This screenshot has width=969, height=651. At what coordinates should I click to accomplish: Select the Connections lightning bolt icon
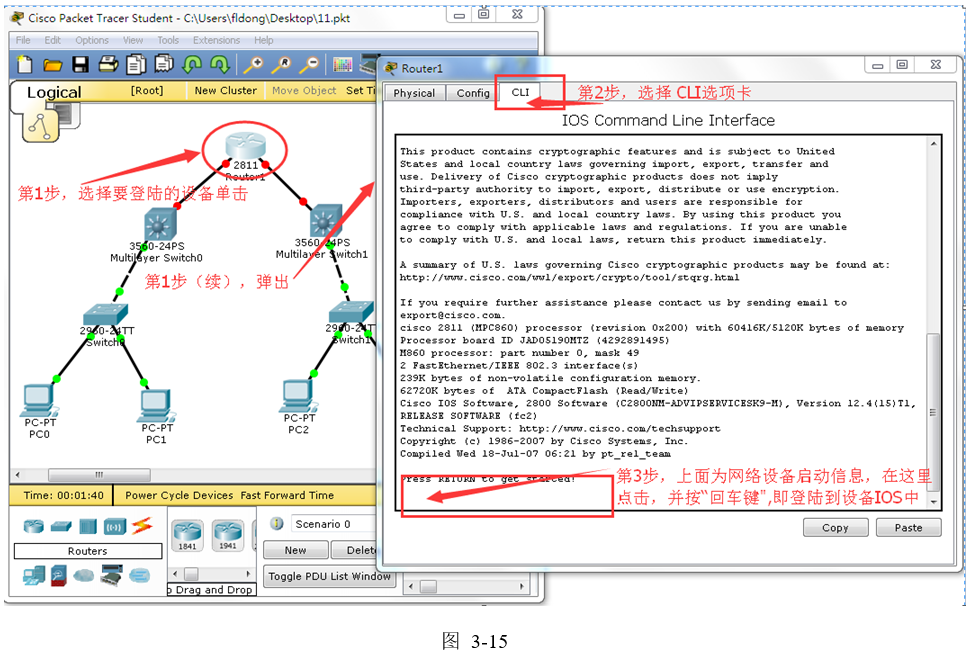pyautogui.click(x=141, y=526)
